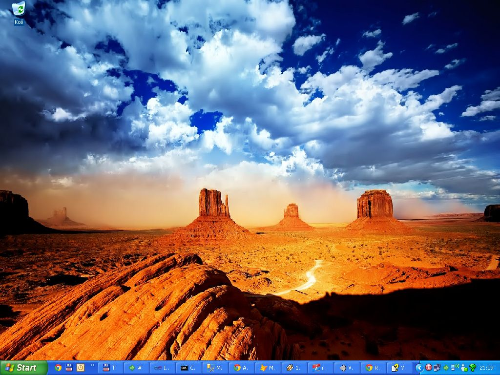This screenshot has height=375, width=500.
Task: Expand hidden tray icons with round arrow
Action: pos(420,368)
